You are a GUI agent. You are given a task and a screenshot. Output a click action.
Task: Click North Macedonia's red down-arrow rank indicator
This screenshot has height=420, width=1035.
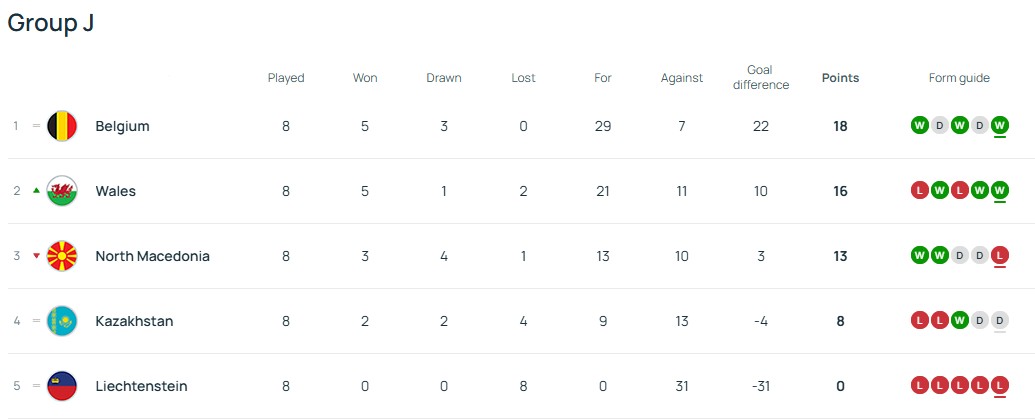(x=37, y=256)
